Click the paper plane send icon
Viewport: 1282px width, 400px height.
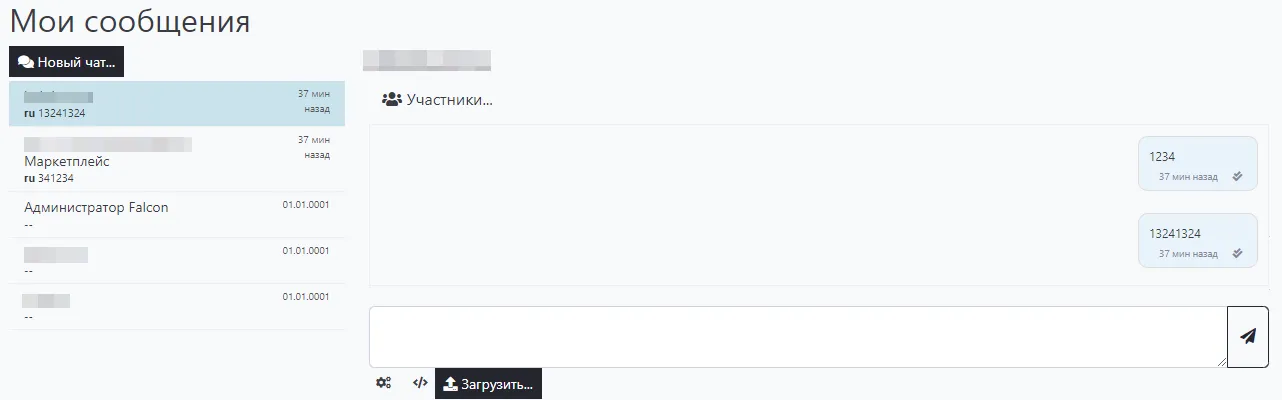[1247, 337]
